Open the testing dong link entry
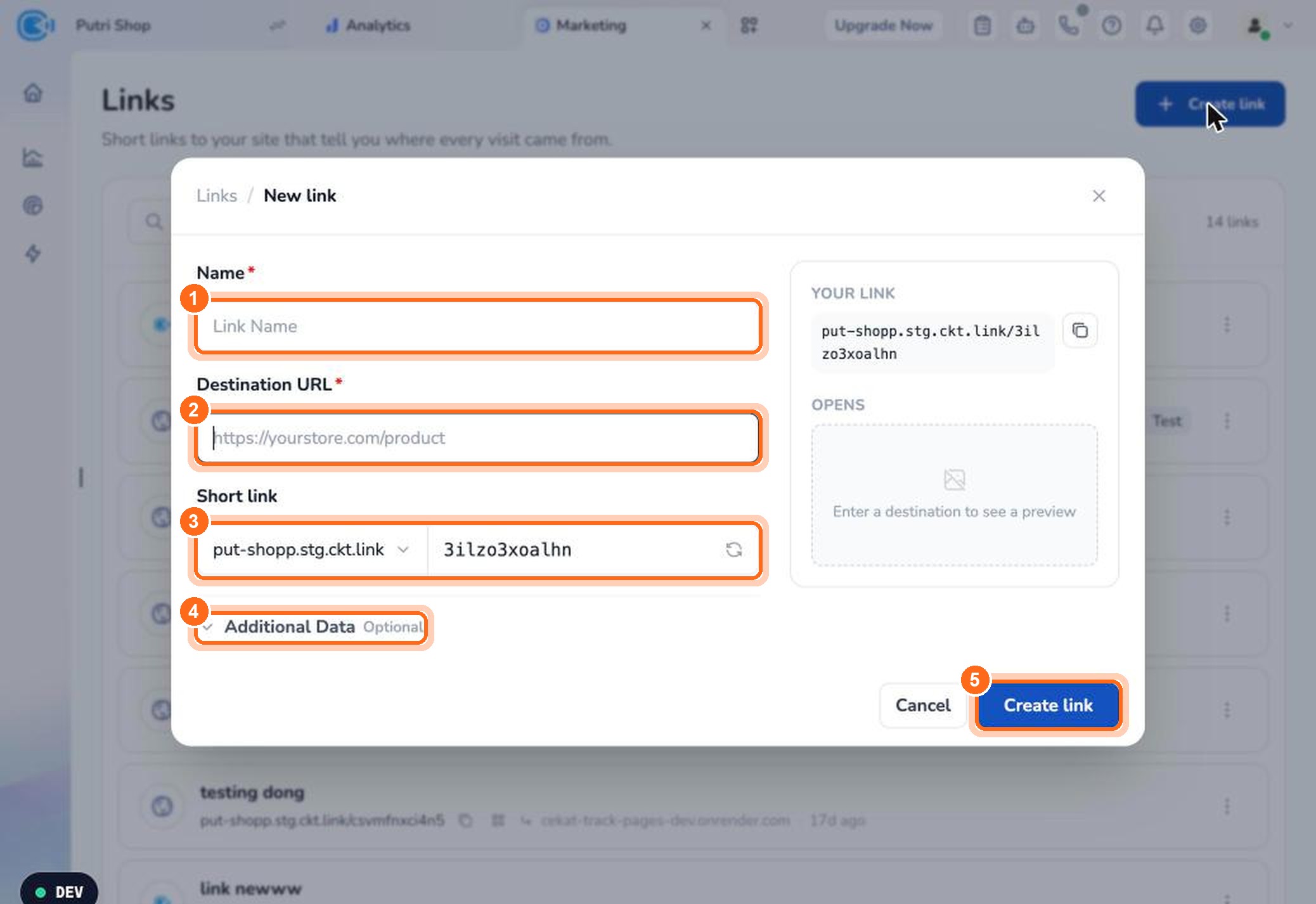 (692, 806)
